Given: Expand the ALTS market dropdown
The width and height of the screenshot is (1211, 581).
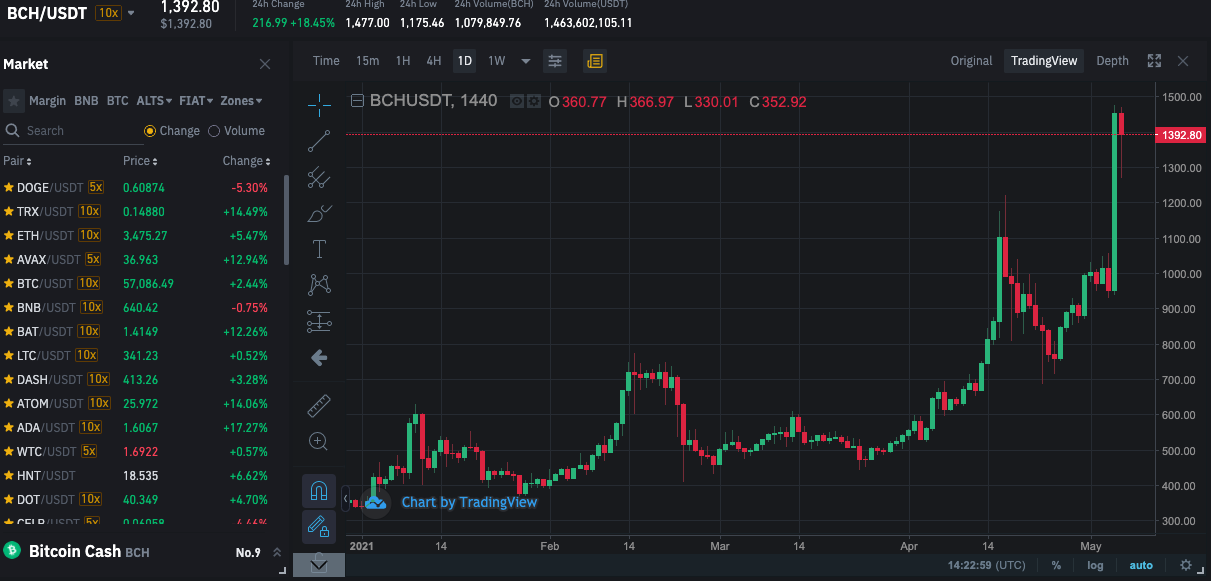Looking at the screenshot, I should tap(154, 101).
